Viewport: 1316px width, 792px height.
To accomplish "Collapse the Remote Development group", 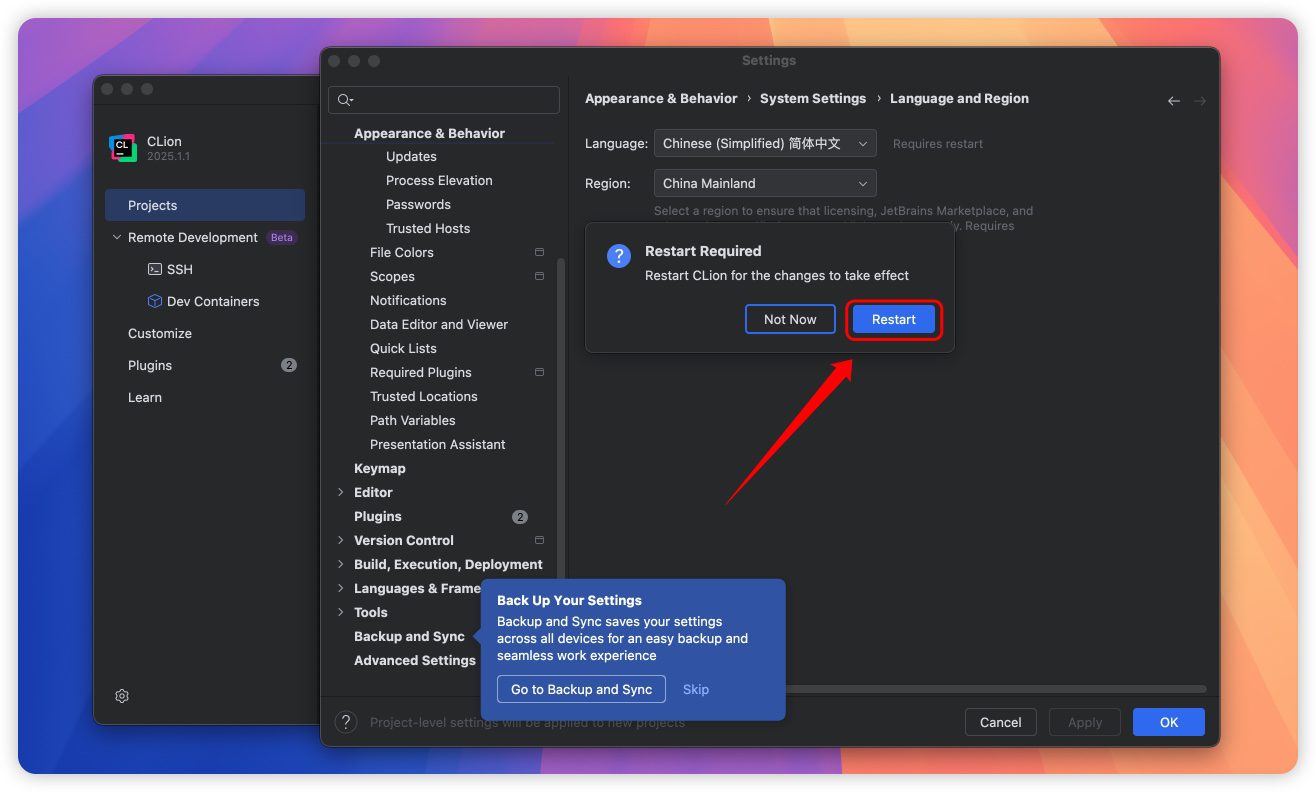I will pos(117,238).
